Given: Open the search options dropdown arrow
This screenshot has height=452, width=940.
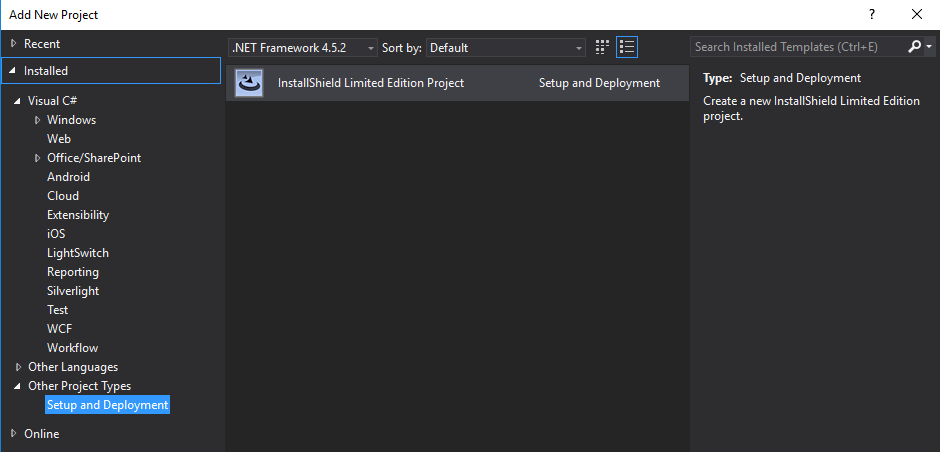Looking at the screenshot, I should (x=929, y=47).
